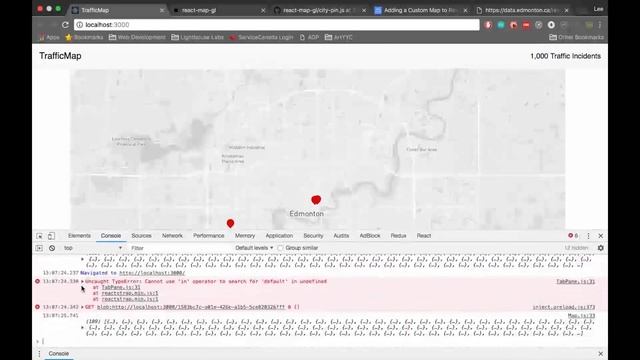
Task: Open the Apps bookmark shortcut
Action: tap(49, 37)
